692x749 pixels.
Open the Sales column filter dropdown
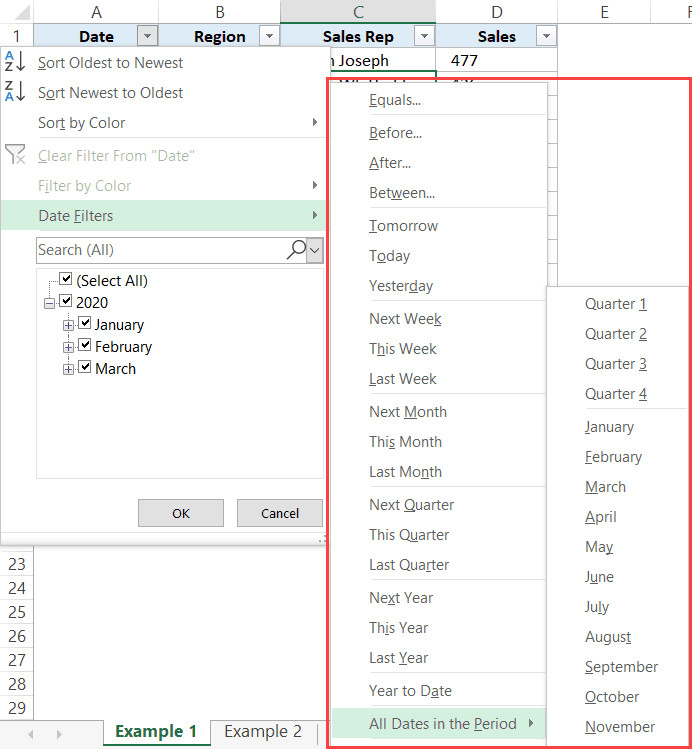546,36
